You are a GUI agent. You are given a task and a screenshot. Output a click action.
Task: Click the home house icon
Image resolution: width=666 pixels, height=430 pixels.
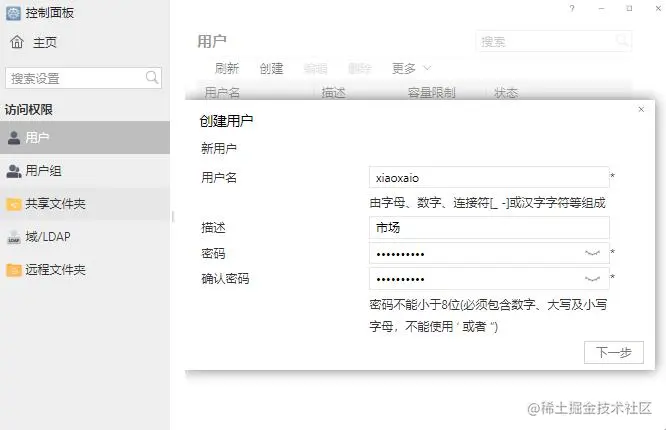17,42
